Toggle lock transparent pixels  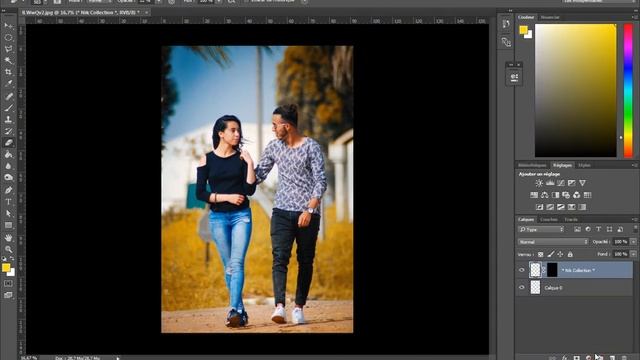point(540,254)
